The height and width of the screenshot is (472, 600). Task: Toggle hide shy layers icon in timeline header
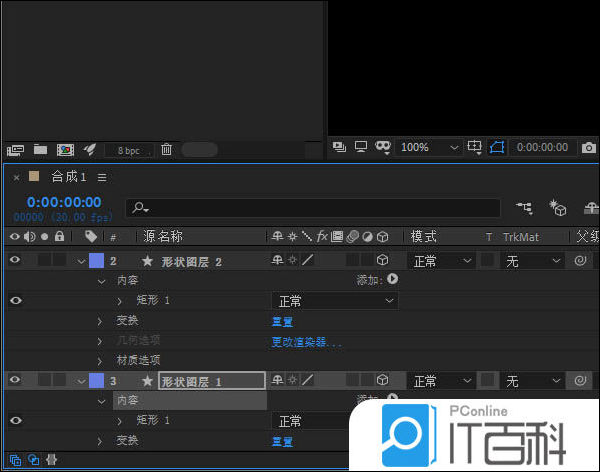tap(592, 208)
